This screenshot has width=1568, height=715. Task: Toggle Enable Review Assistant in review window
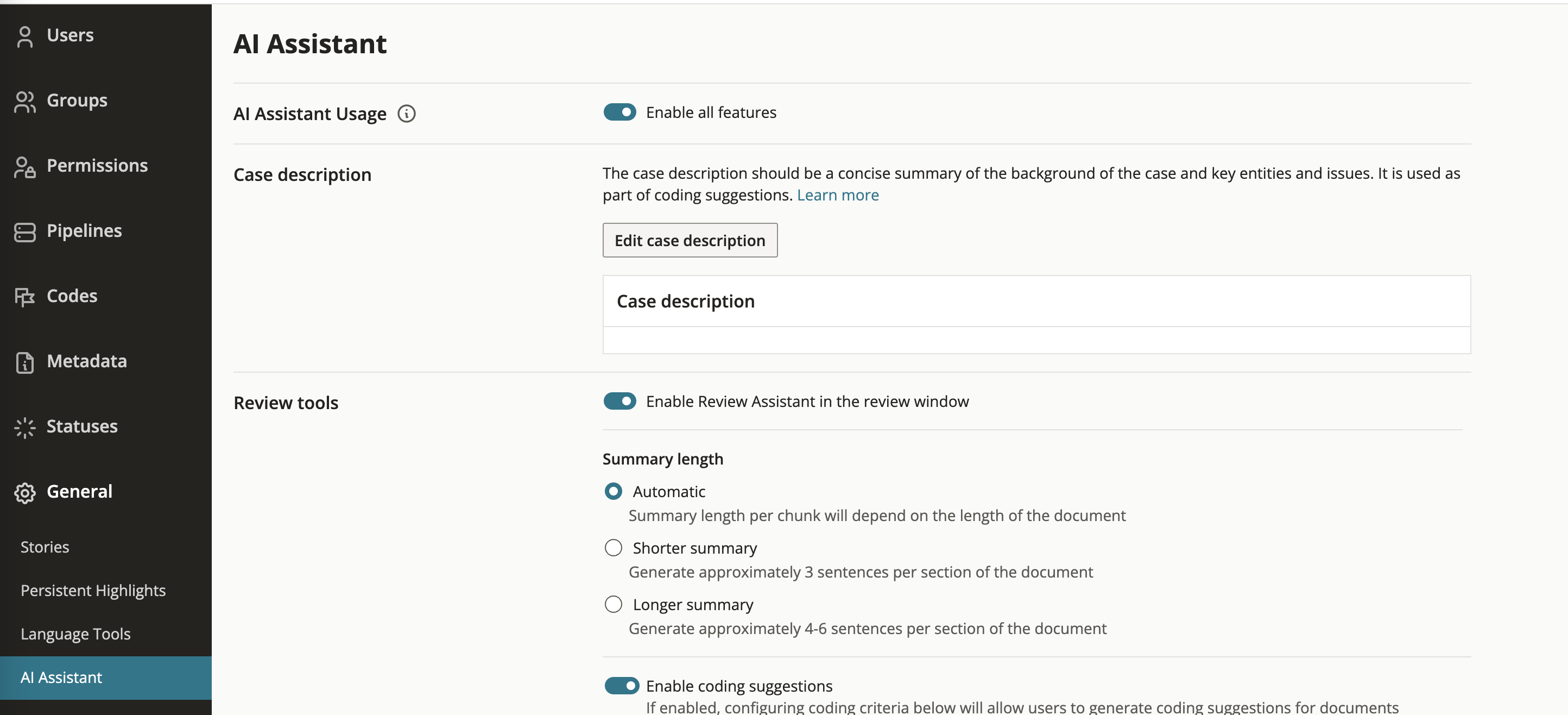tap(619, 401)
